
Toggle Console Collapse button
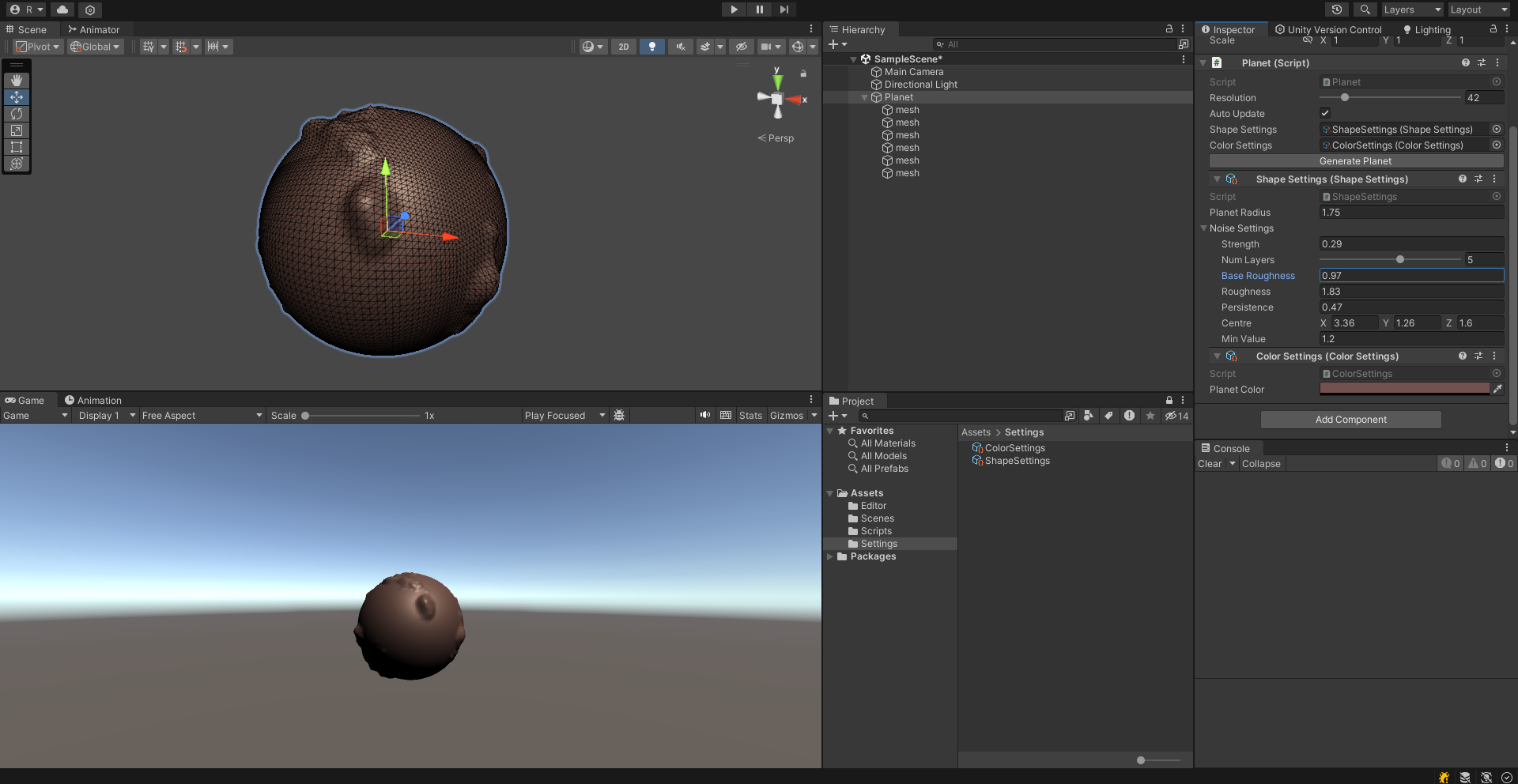point(1261,464)
